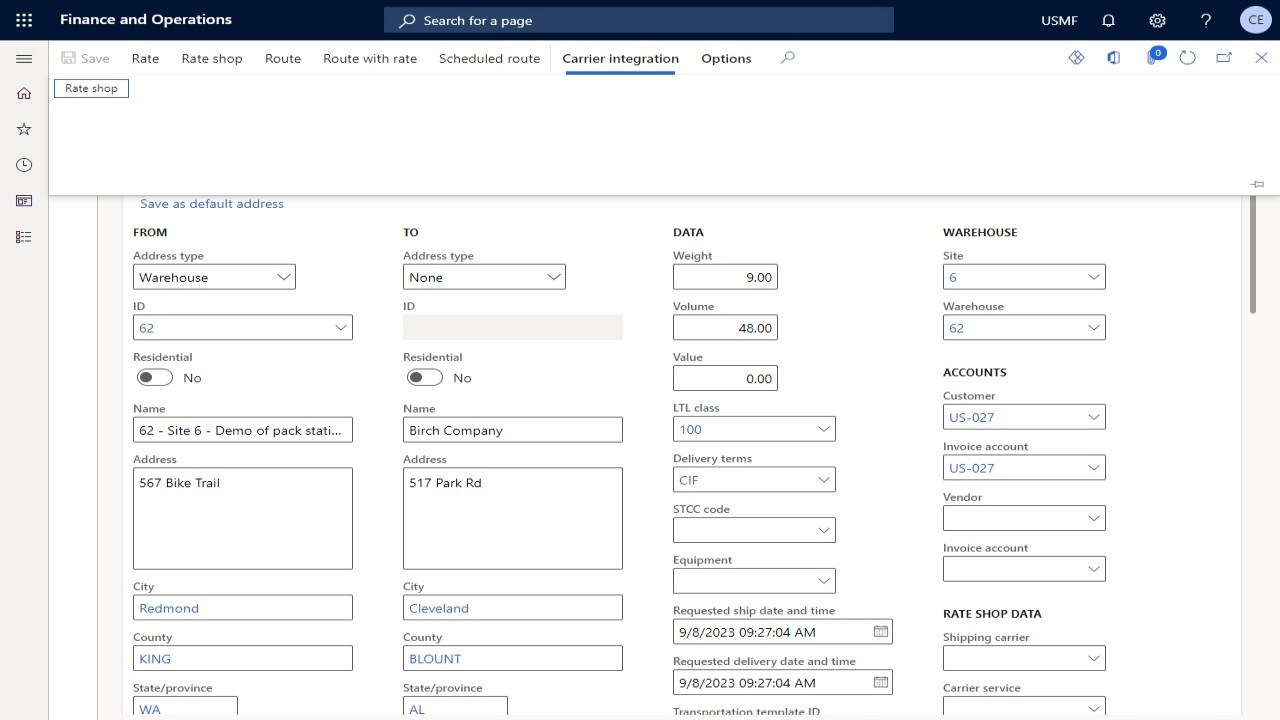This screenshot has width=1280, height=720.
Task: Click FROM City field Redmond
Action: 243,607
